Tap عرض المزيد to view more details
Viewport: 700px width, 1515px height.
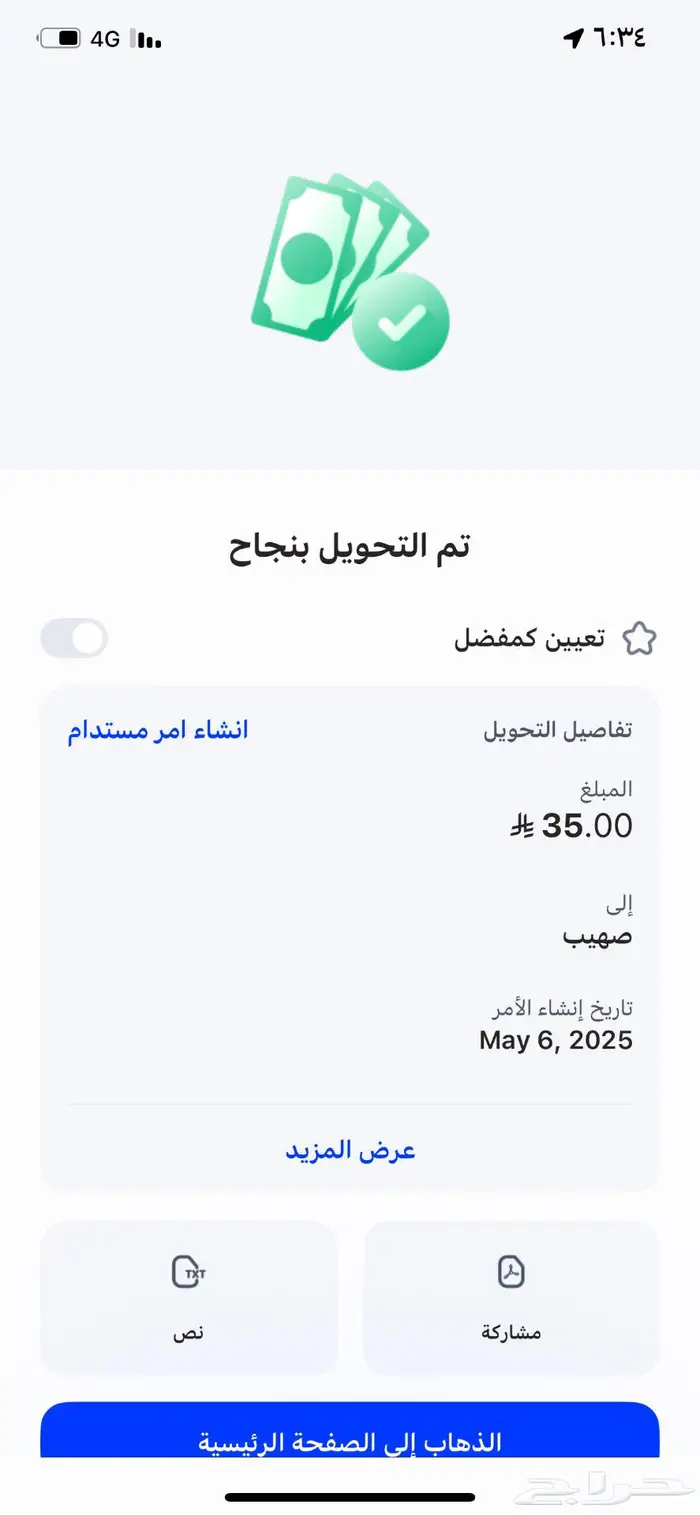349,1149
